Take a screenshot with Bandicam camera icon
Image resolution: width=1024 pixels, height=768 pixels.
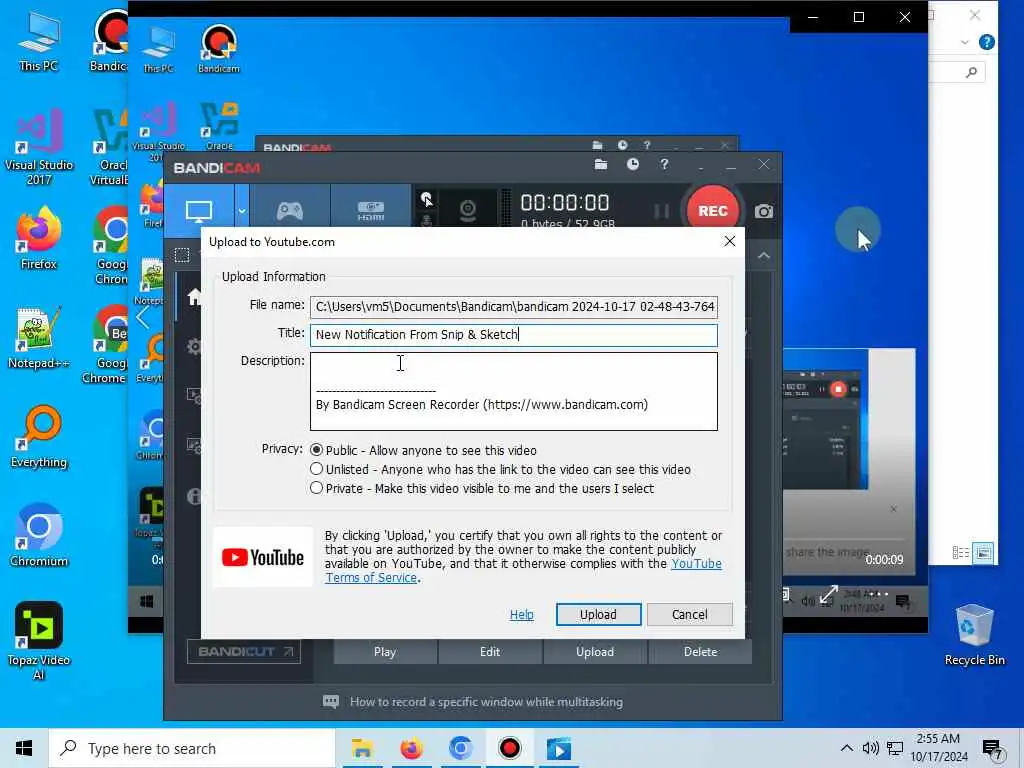(763, 211)
